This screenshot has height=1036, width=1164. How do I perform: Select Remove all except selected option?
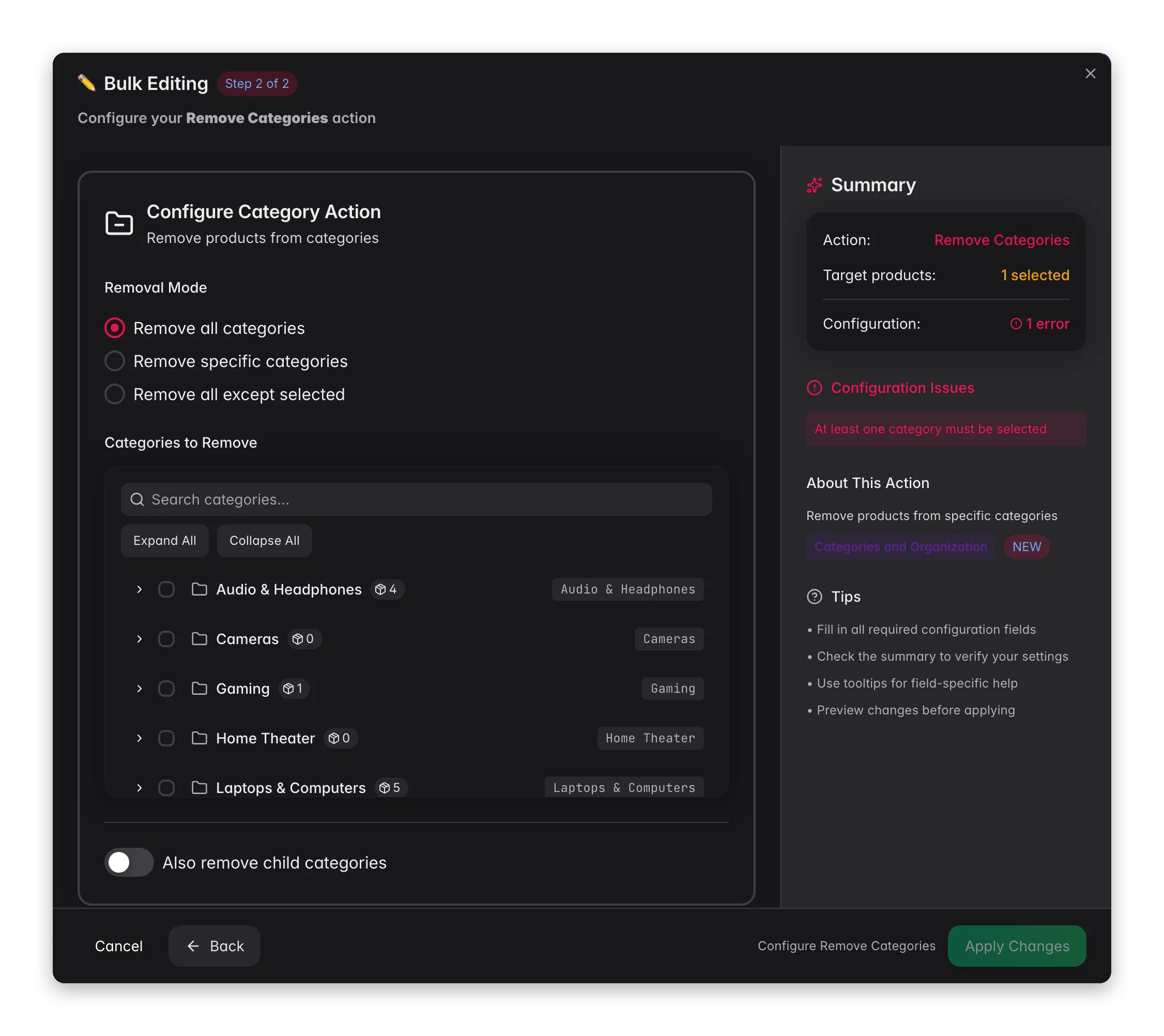coord(114,394)
